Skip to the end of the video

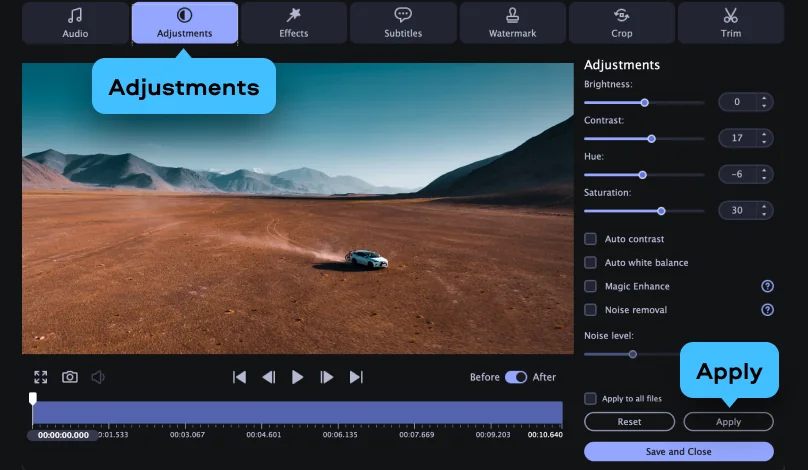[356, 377]
